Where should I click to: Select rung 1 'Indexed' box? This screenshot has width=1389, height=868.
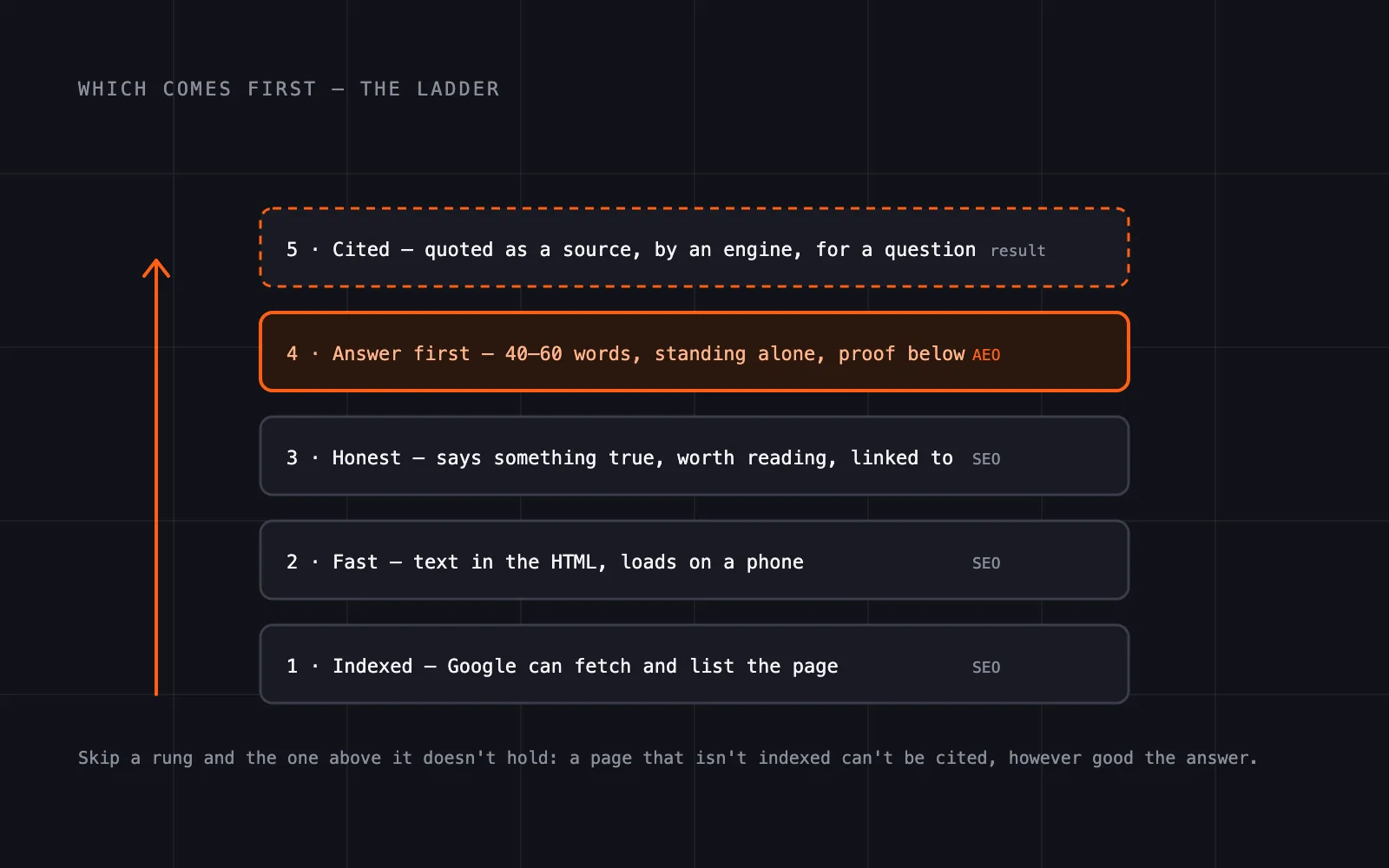tap(694, 664)
